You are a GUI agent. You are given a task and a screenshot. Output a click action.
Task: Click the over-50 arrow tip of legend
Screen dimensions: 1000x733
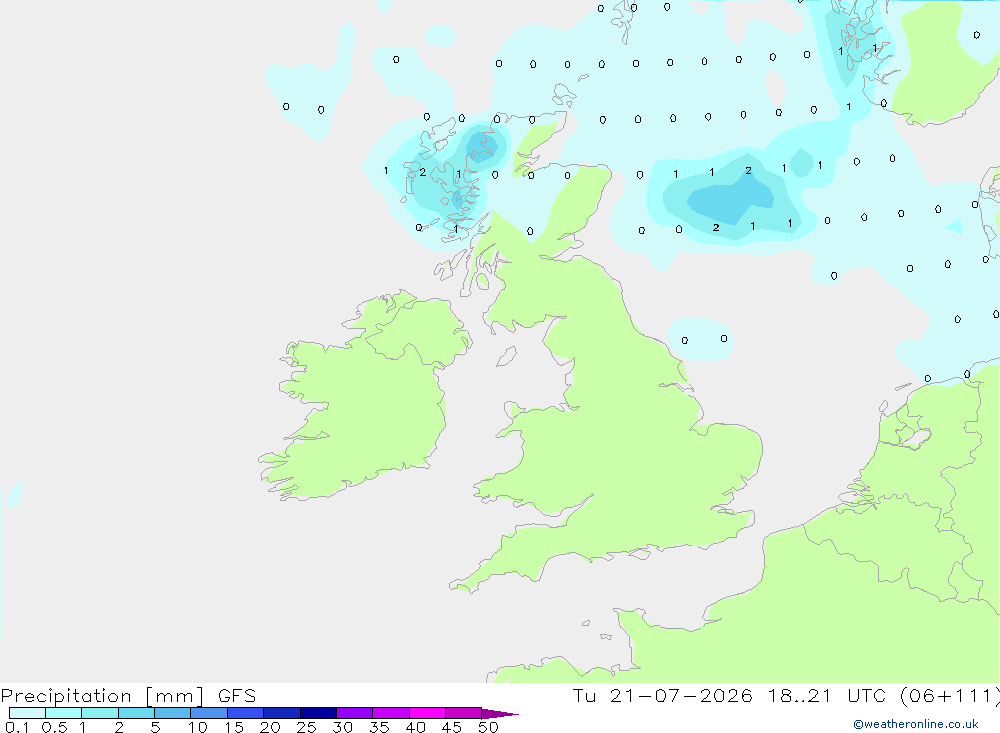[x=500, y=713]
